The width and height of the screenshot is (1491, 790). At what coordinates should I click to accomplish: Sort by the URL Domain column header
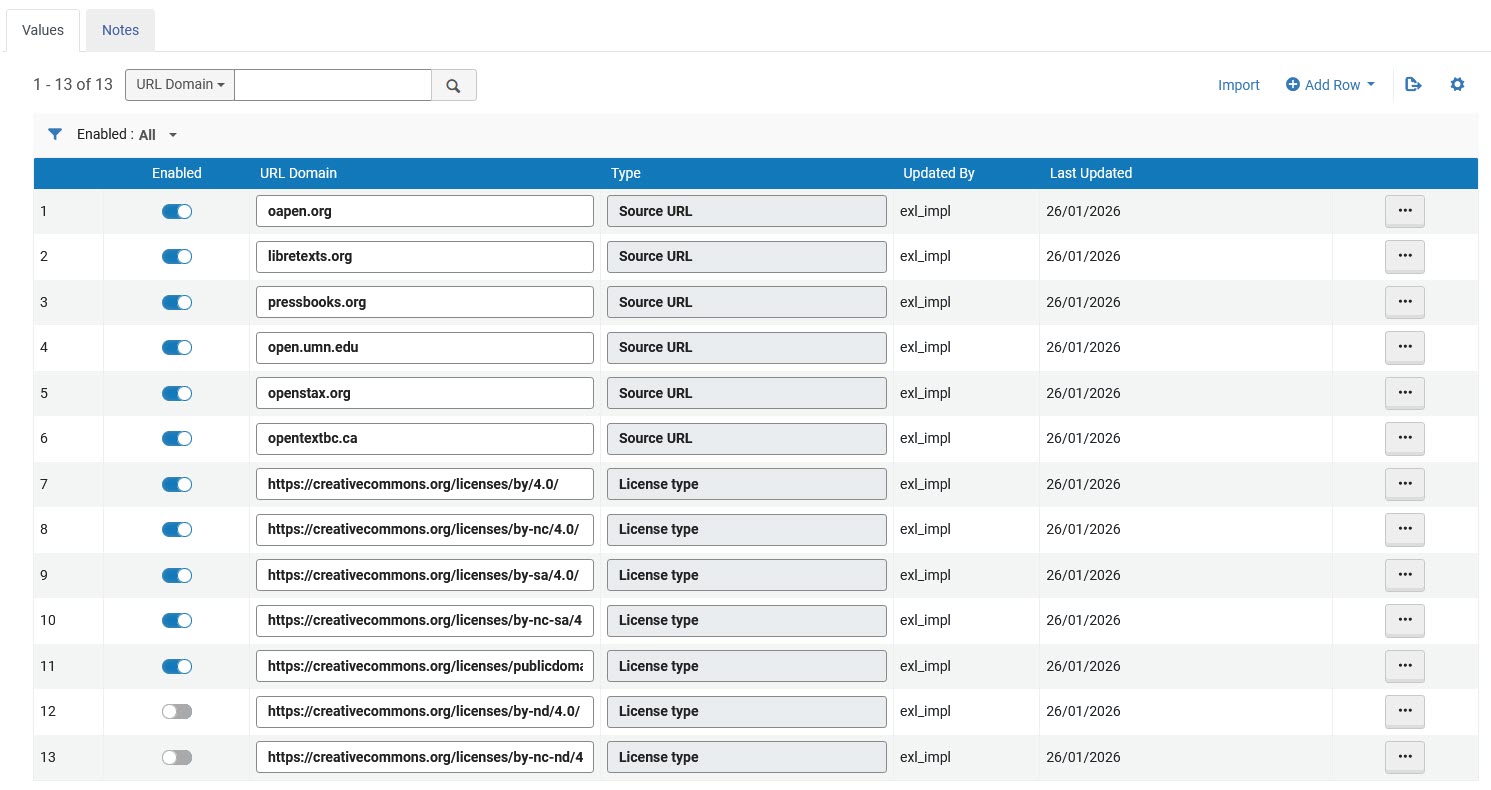298,173
